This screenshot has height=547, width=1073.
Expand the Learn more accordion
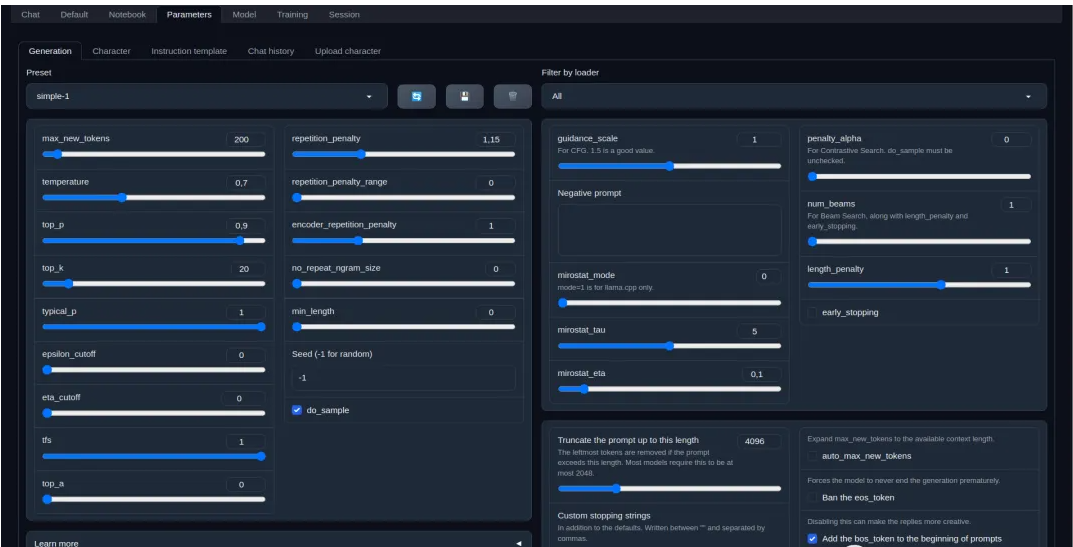pyautogui.click(x=278, y=542)
